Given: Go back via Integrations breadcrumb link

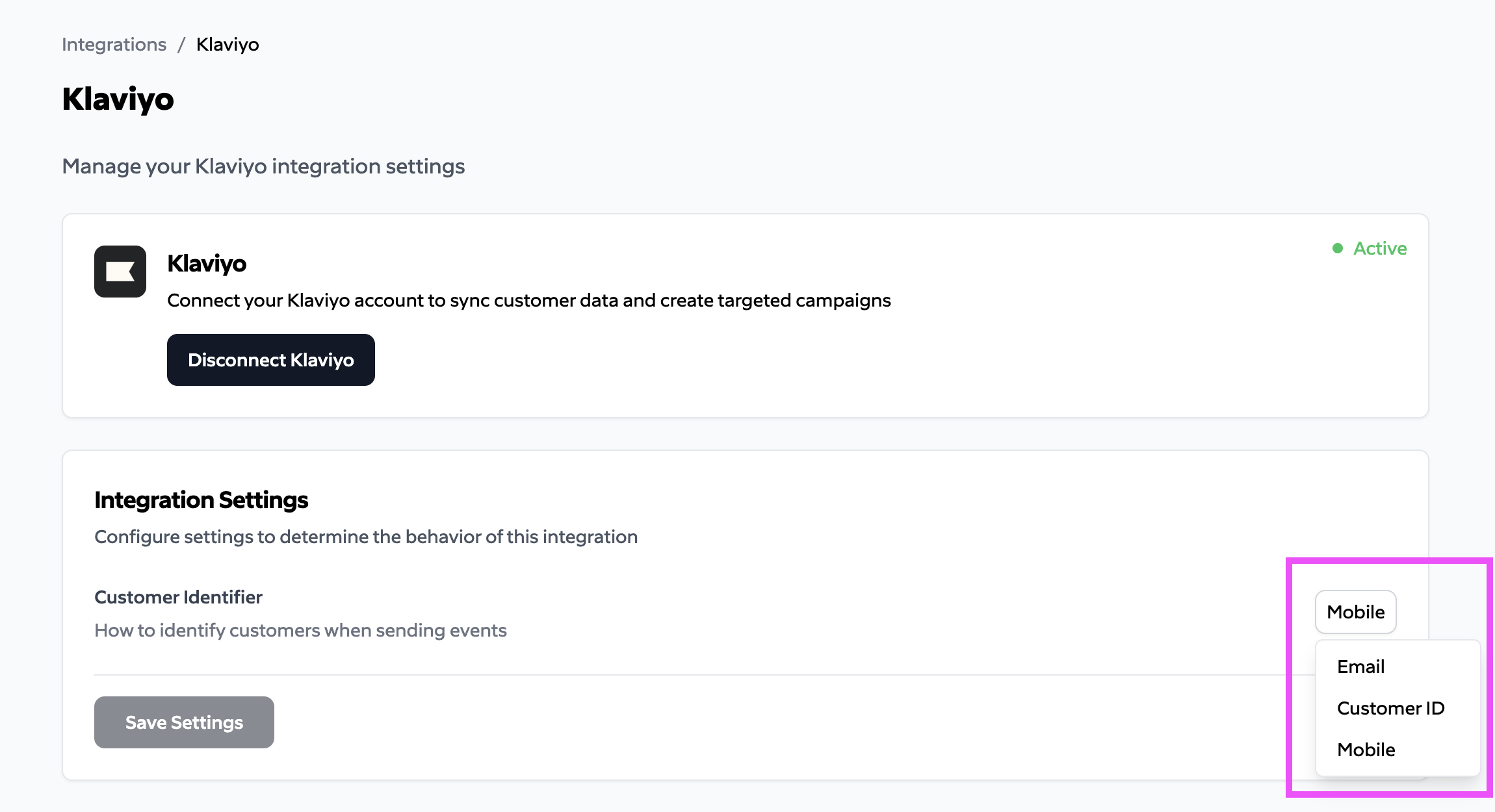Looking at the screenshot, I should coord(114,44).
